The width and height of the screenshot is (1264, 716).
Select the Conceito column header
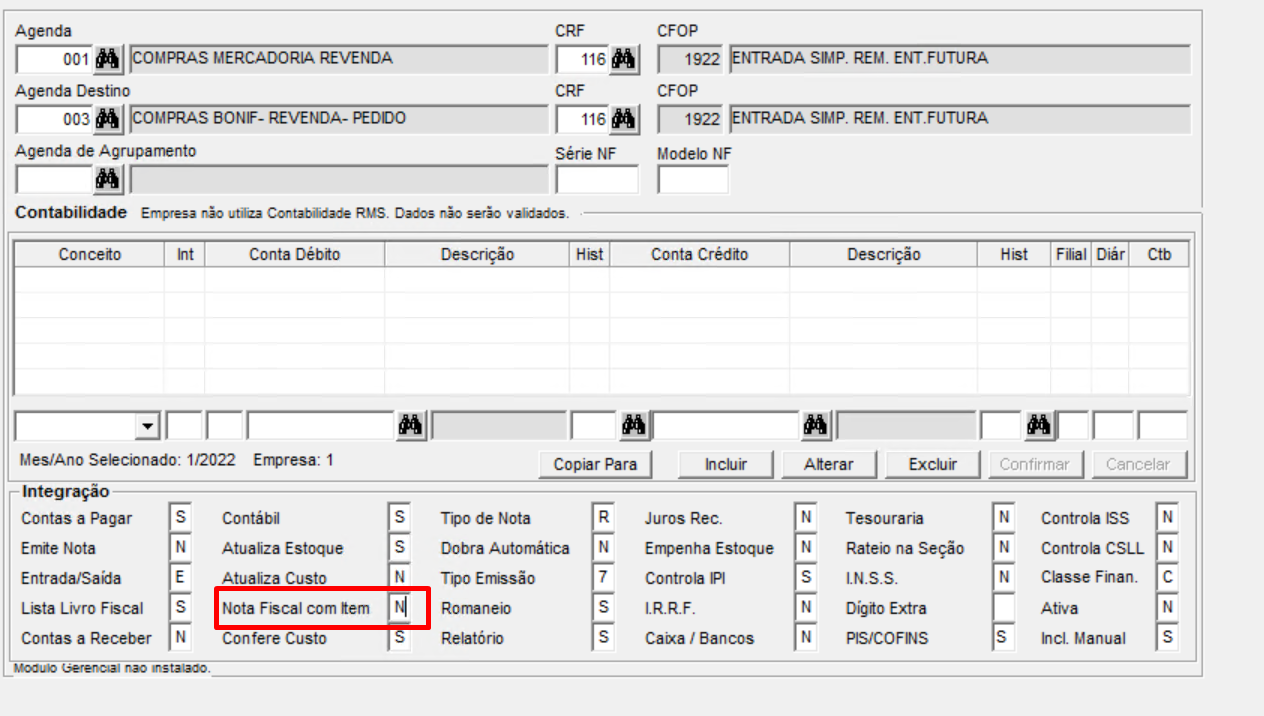click(x=90, y=254)
